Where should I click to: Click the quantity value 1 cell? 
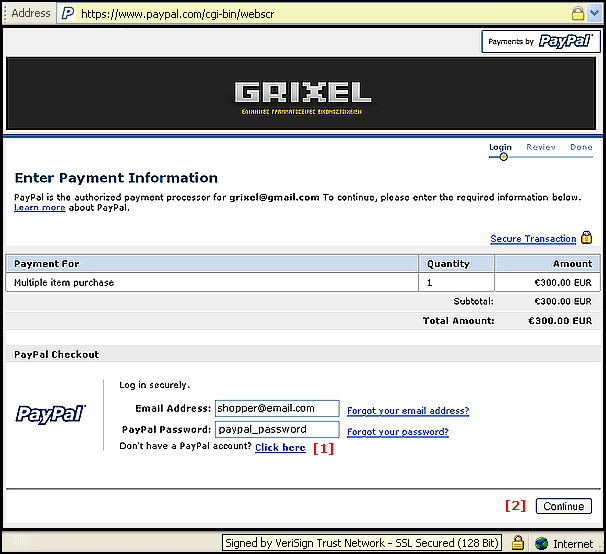point(456,283)
